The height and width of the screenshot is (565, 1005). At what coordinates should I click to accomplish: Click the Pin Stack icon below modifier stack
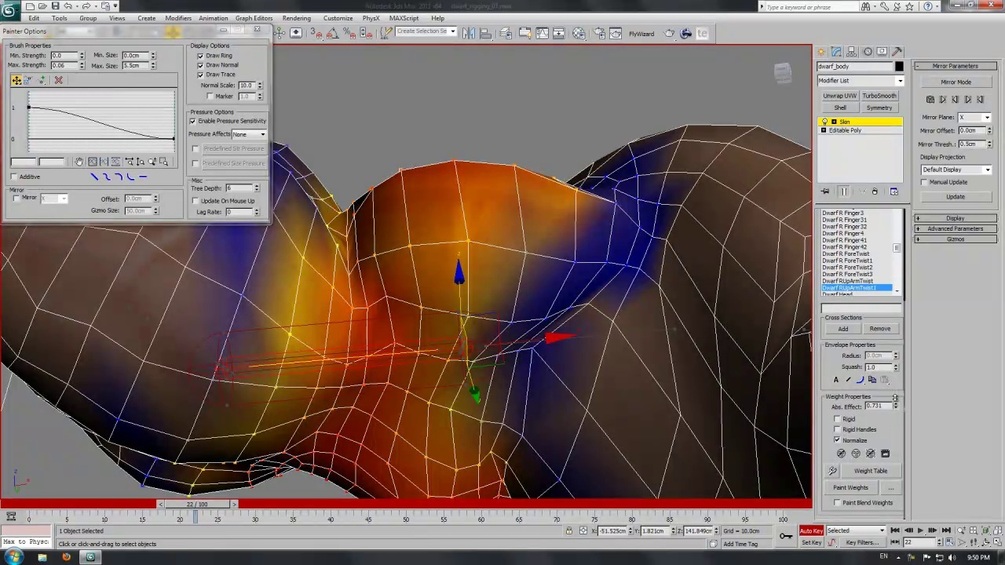(826, 192)
